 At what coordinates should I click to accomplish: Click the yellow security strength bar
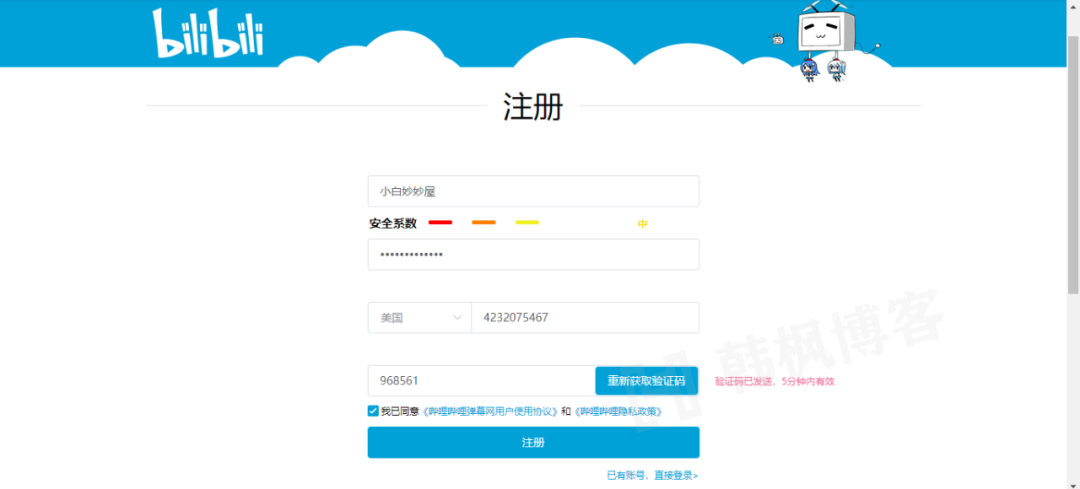click(x=527, y=222)
